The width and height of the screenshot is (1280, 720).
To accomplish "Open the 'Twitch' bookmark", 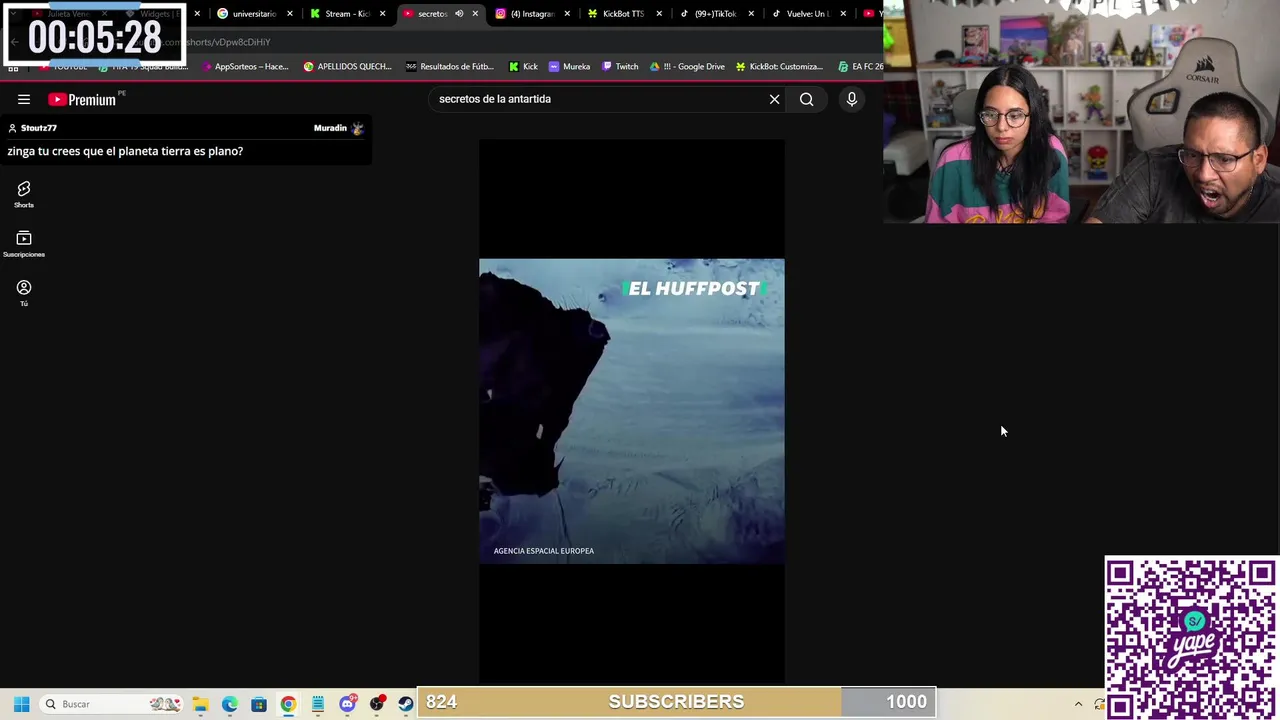I will click(619, 67).
